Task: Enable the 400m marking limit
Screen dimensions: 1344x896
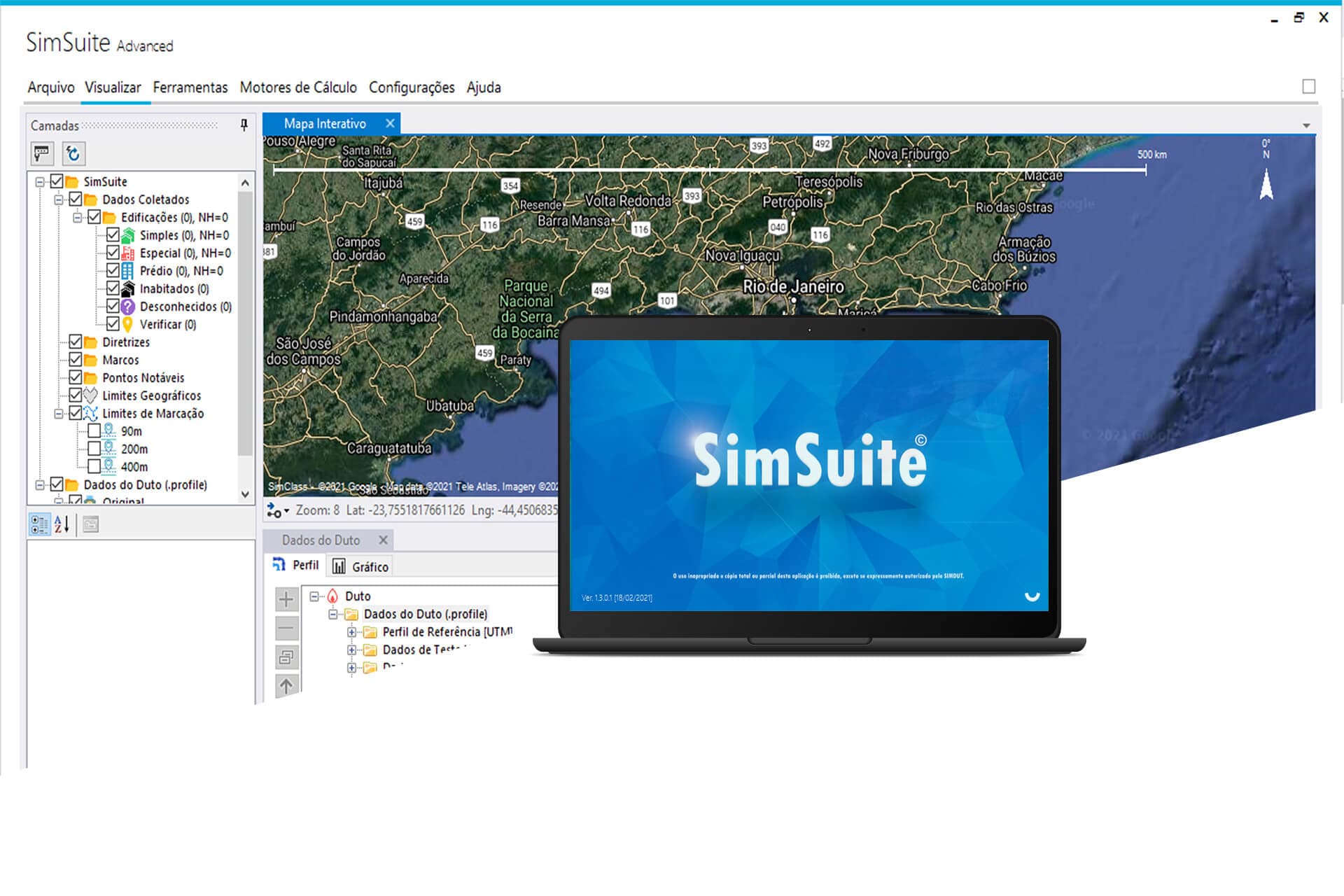Action: pos(94,466)
